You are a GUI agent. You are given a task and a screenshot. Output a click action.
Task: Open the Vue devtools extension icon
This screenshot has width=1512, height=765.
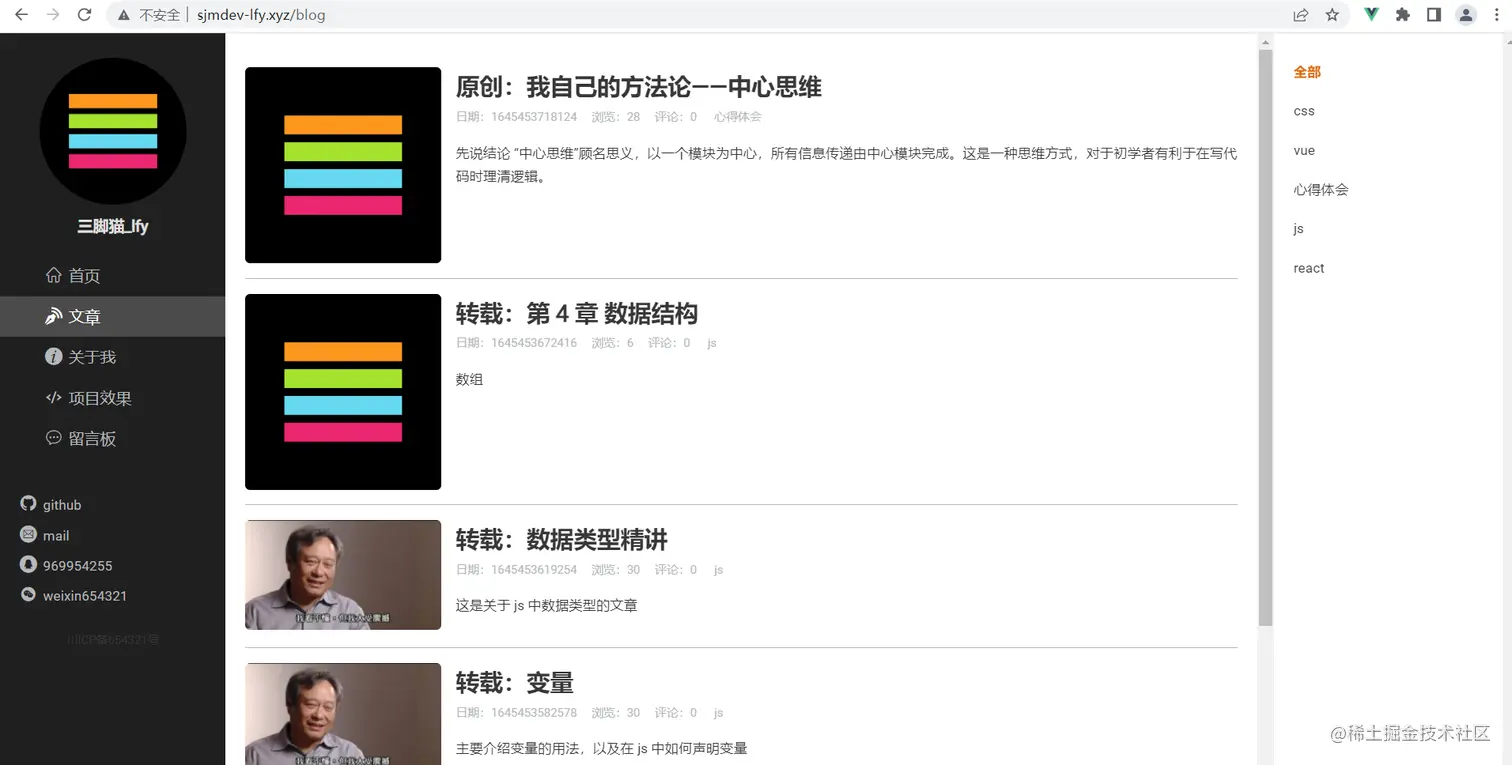(1372, 15)
